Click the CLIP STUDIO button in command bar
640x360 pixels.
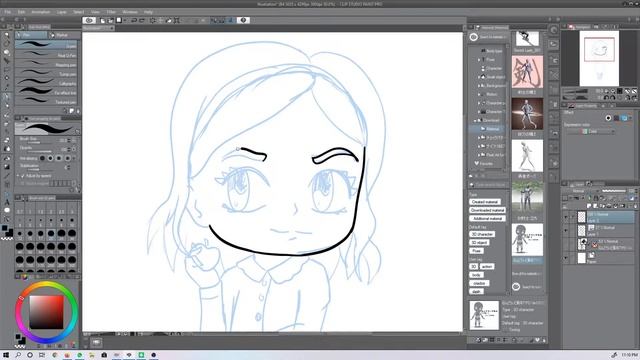click(x=89, y=20)
